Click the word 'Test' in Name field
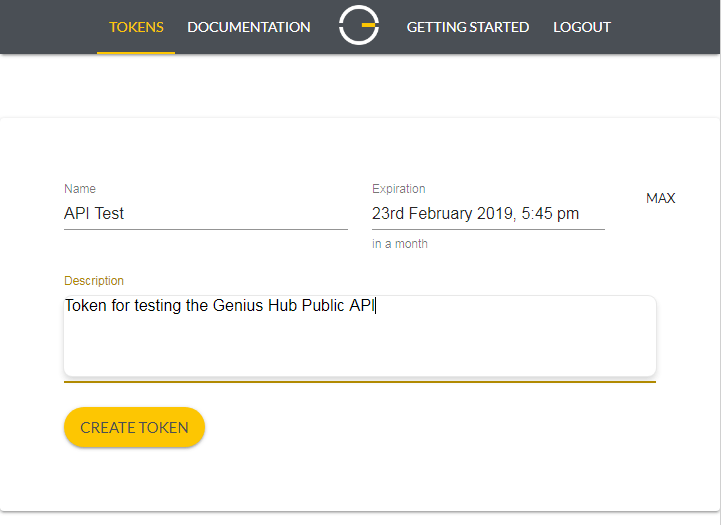 click(x=109, y=213)
